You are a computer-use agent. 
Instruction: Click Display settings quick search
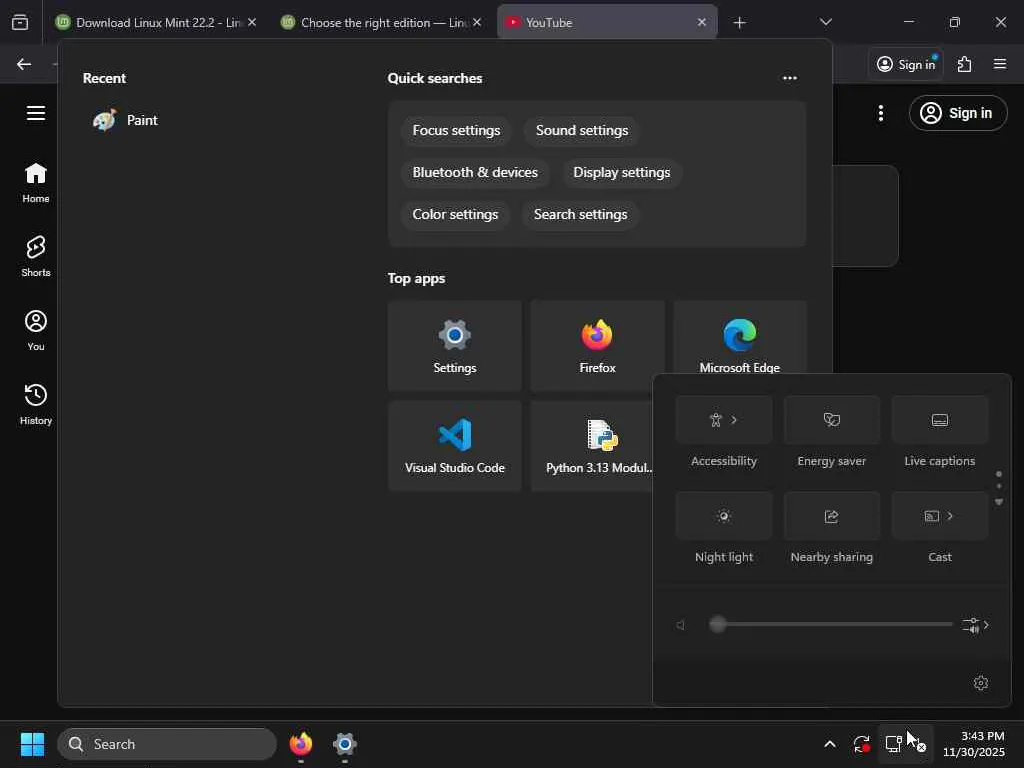pyautogui.click(x=622, y=172)
